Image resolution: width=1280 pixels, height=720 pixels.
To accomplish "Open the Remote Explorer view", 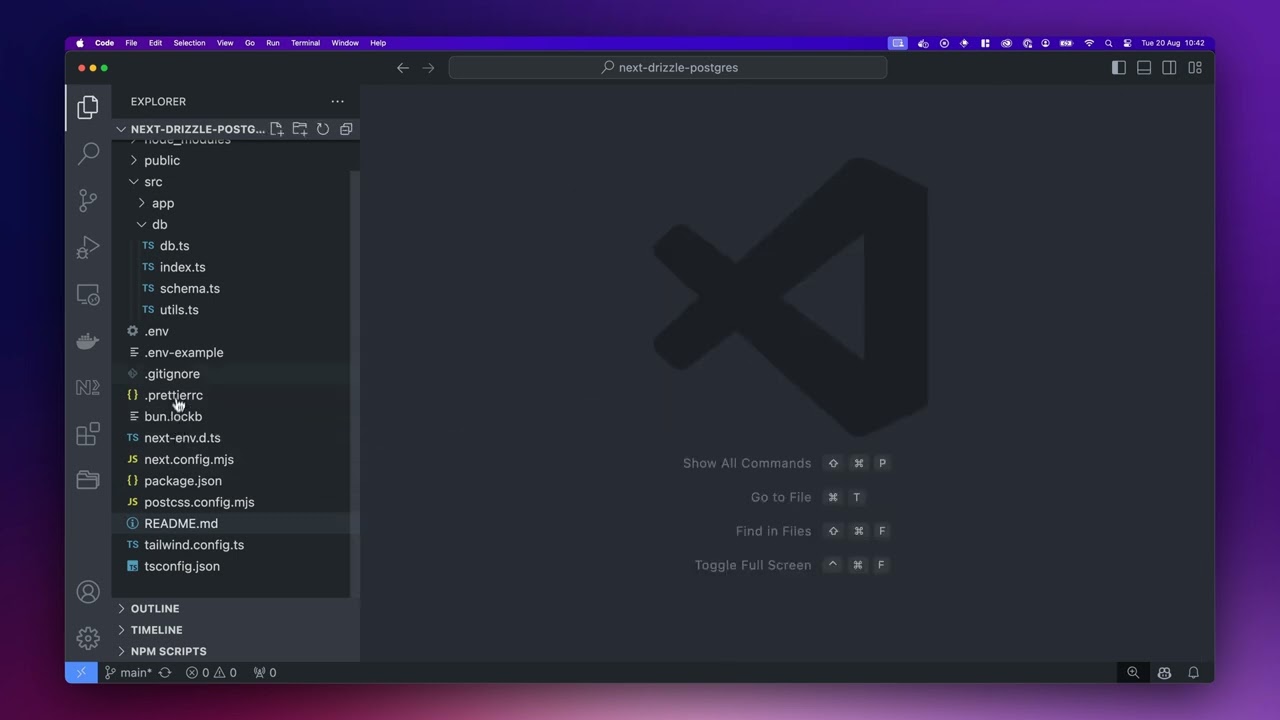I will (x=88, y=294).
